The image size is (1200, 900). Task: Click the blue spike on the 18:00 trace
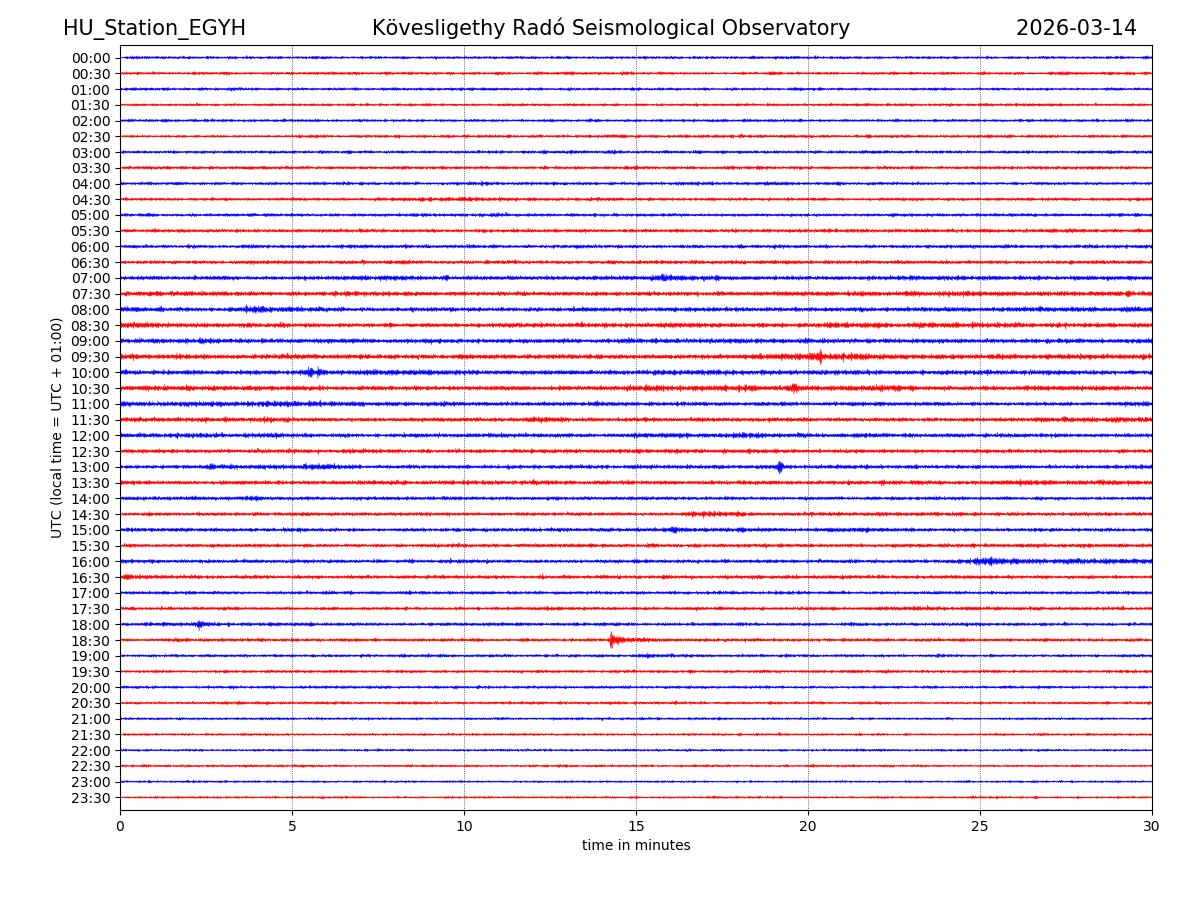click(199, 624)
